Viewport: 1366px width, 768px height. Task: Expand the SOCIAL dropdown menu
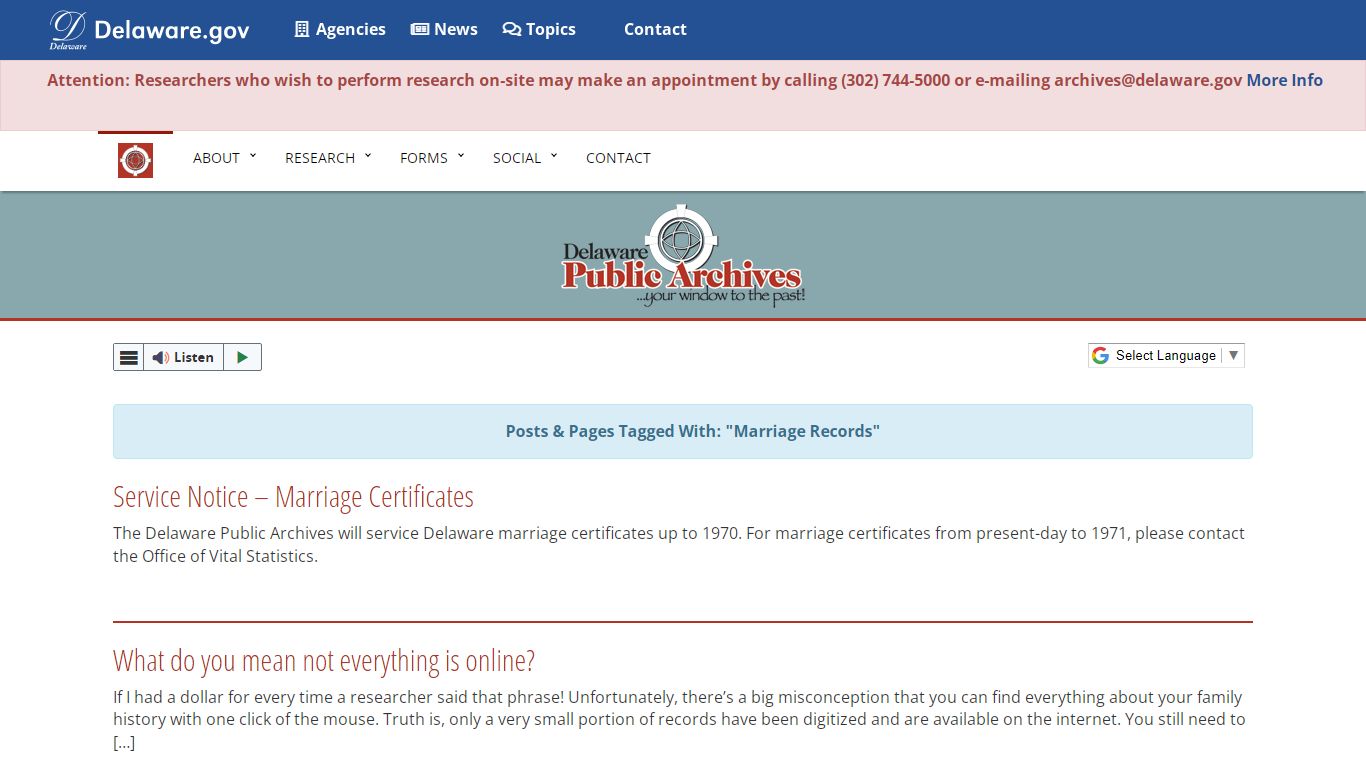tap(525, 158)
